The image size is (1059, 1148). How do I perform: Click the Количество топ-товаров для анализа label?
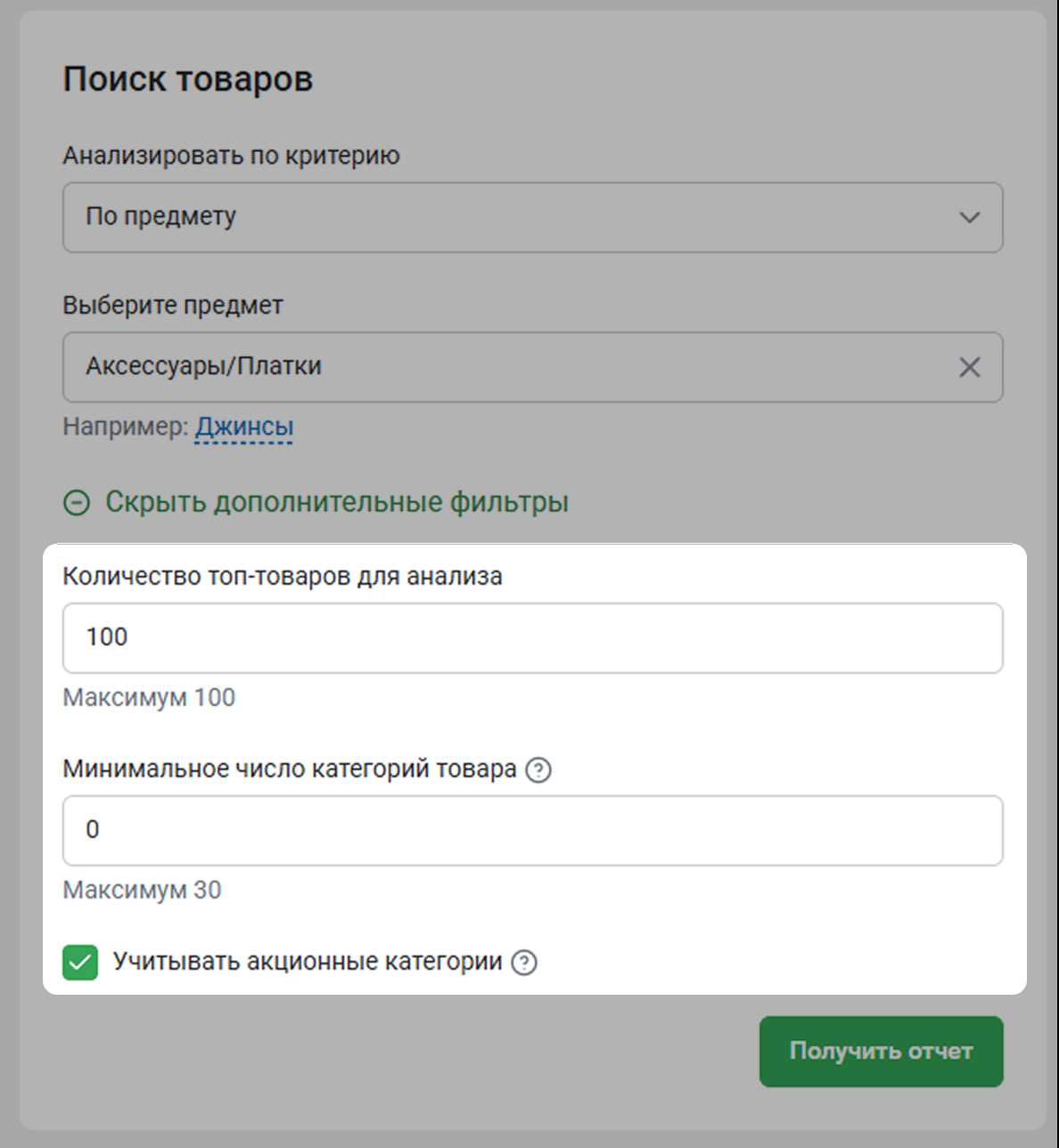click(283, 577)
